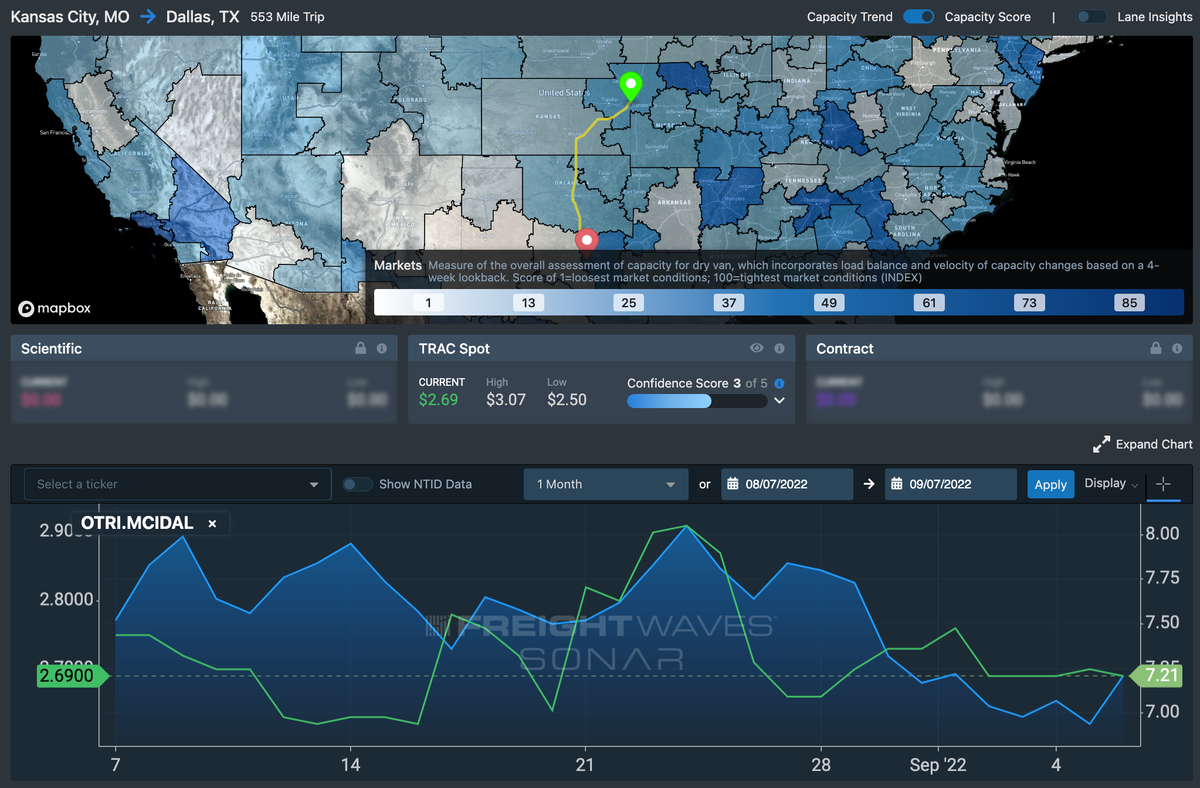Click the red destination pin on the map
The width and height of the screenshot is (1200, 788).
point(587,240)
